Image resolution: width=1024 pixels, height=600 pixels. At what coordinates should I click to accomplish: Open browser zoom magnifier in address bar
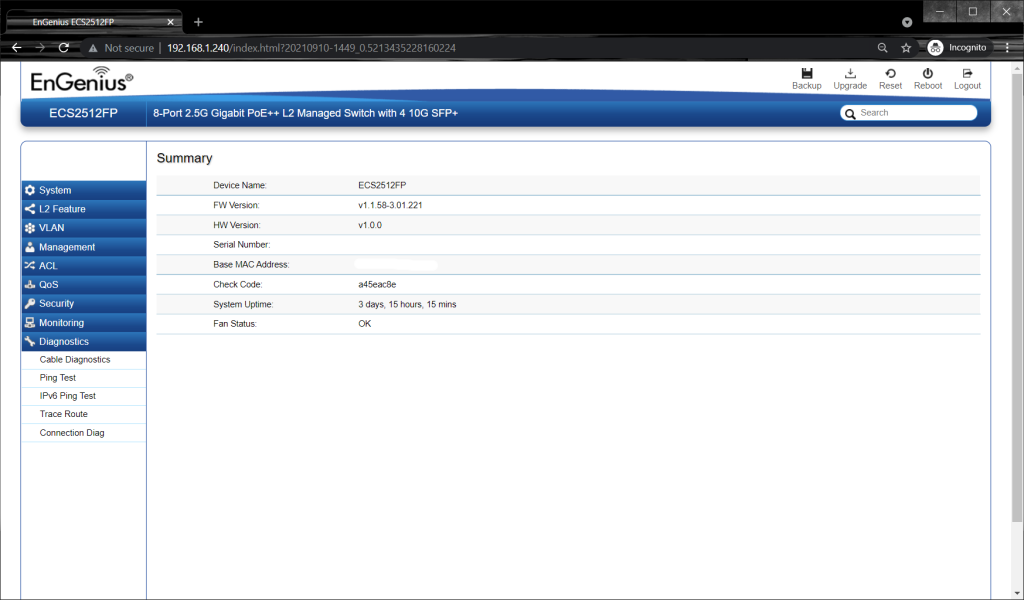point(882,48)
